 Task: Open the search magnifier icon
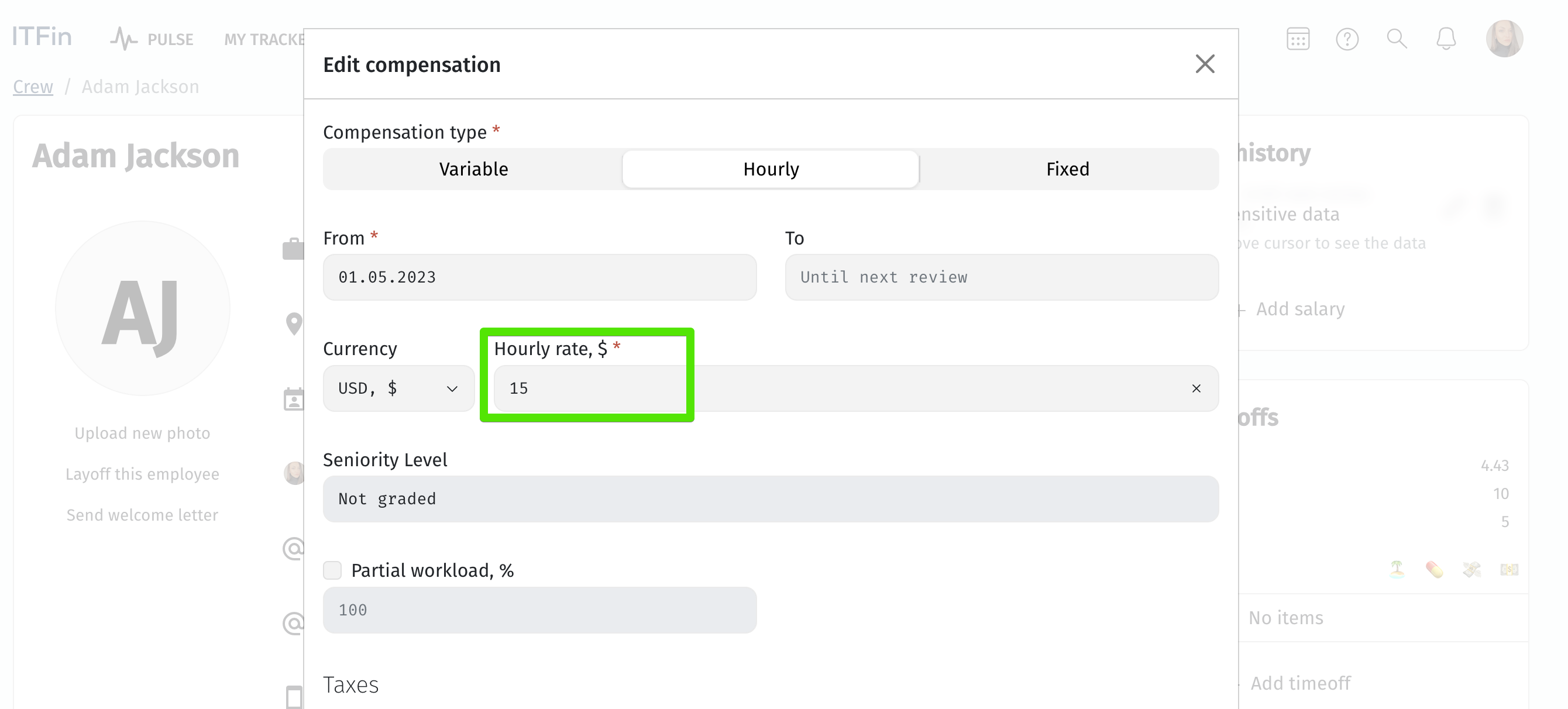(1397, 39)
